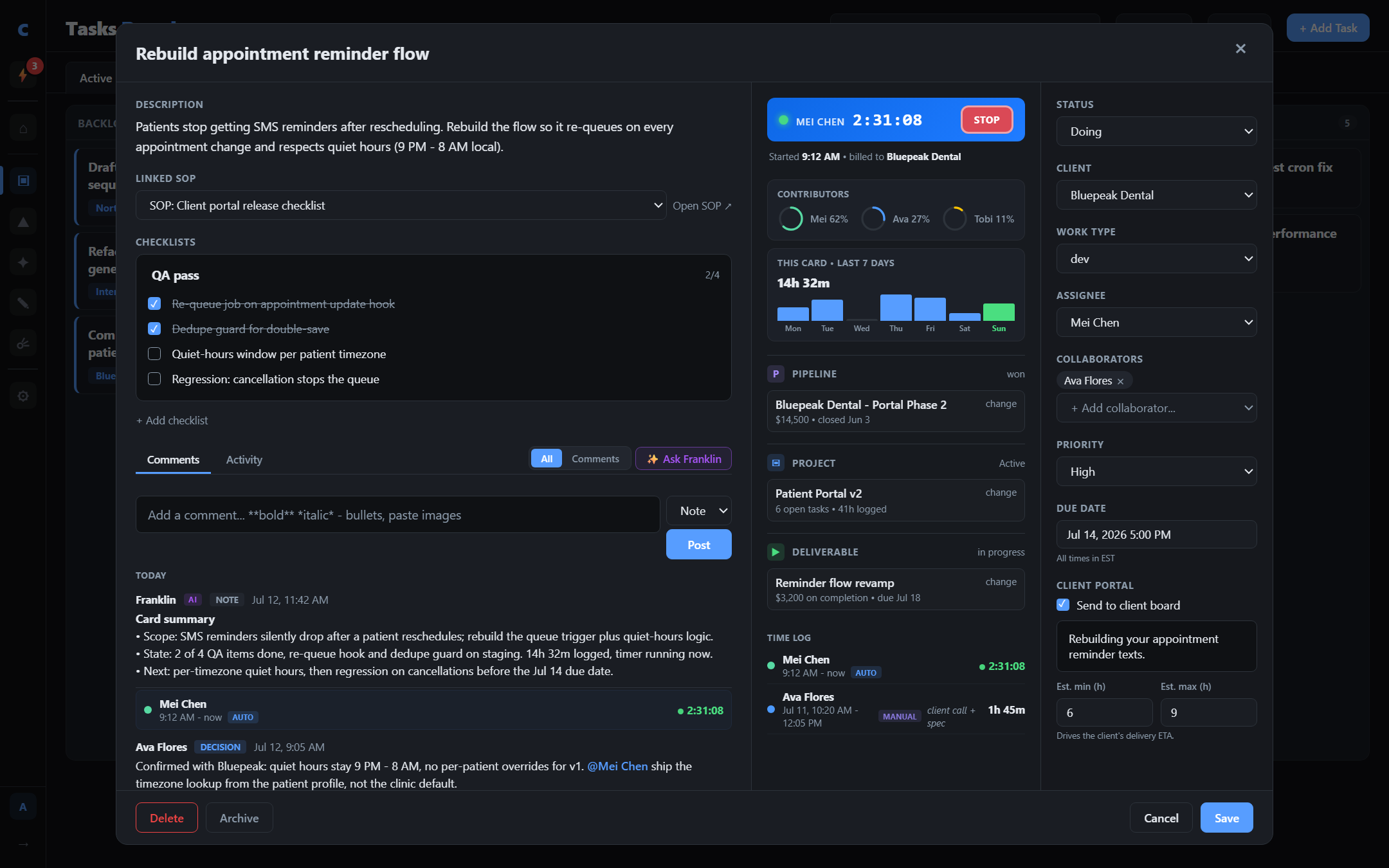
Task: Open the triangle sidebar icon
Action: [23, 222]
